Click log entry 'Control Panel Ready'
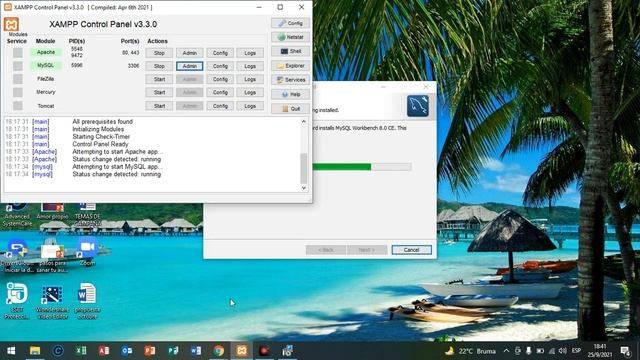This screenshot has height=360, width=640. pyautogui.click(x=100, y=144)
